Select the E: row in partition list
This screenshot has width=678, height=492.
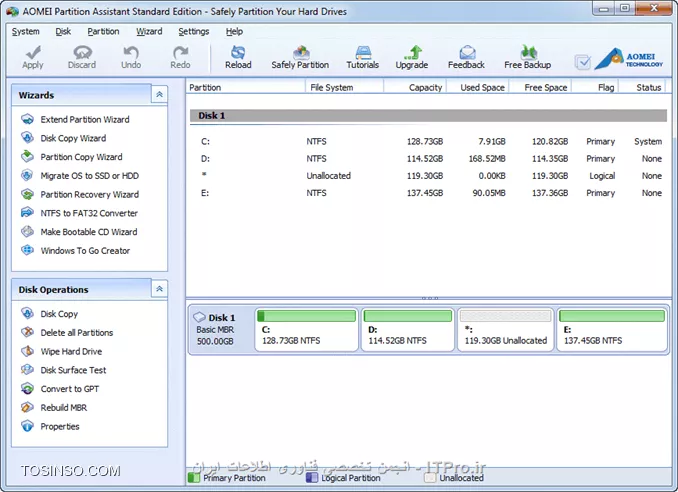click(x=431, y=193)
